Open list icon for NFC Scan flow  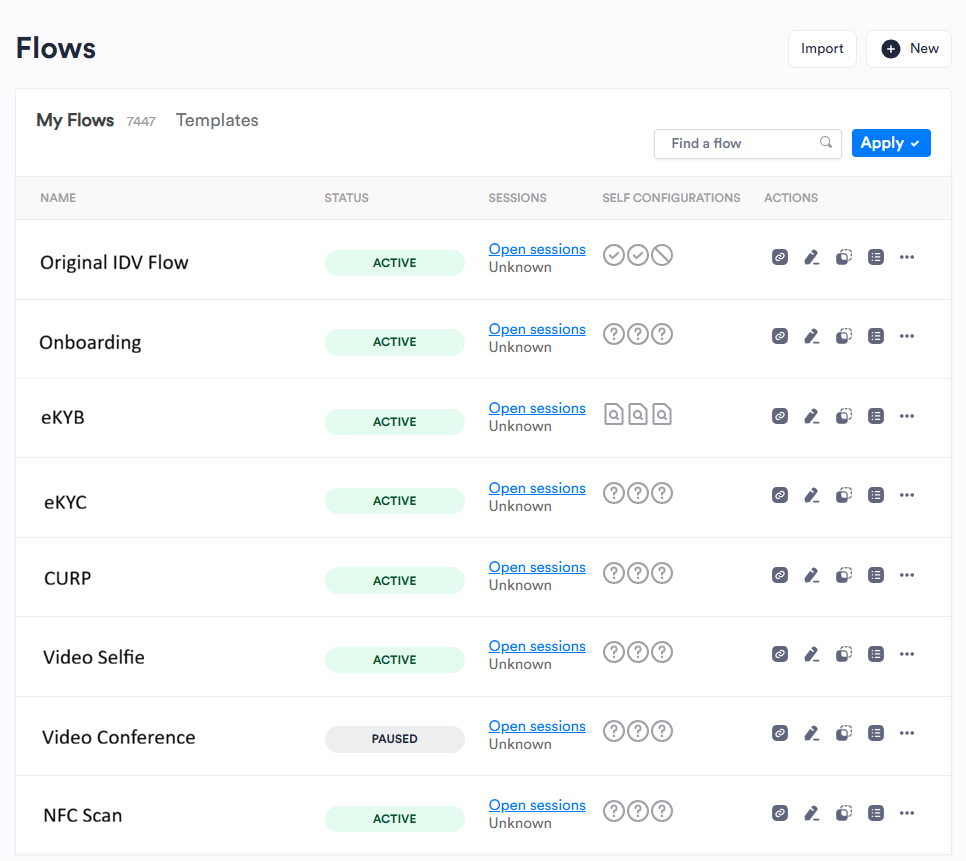pyautogui.click(x=876, y=812)
